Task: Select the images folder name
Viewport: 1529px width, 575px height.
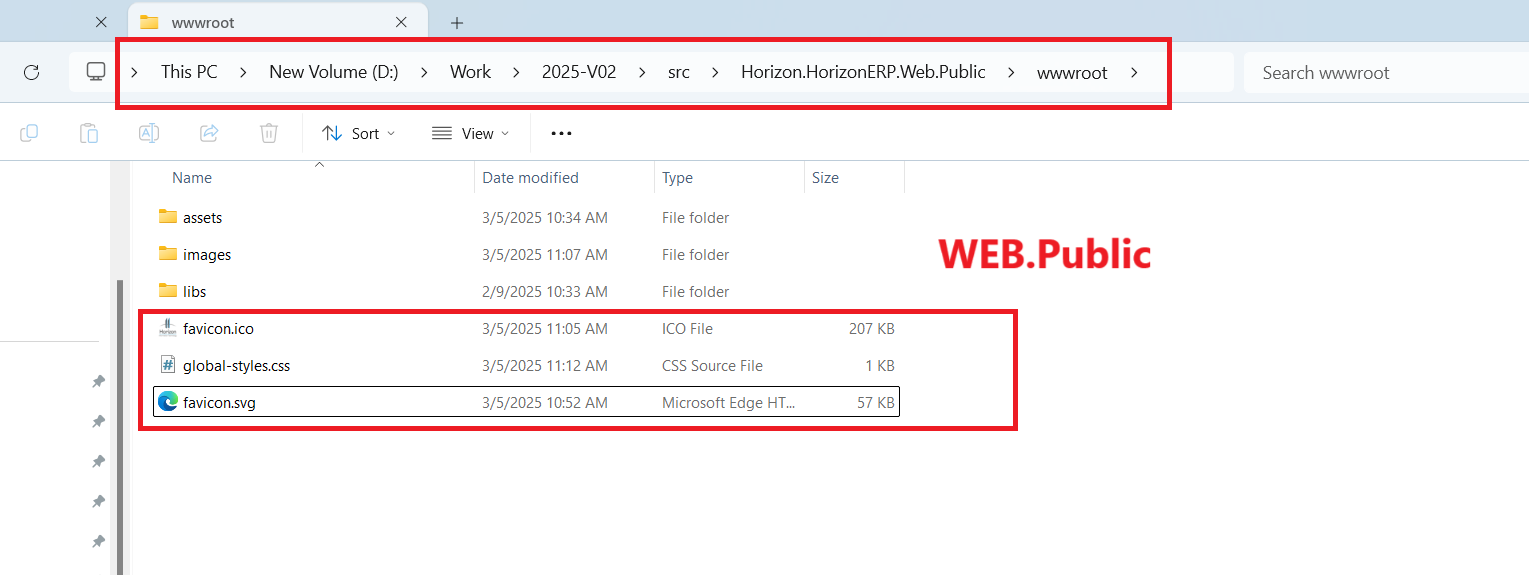Action: (x=207, y=254)
